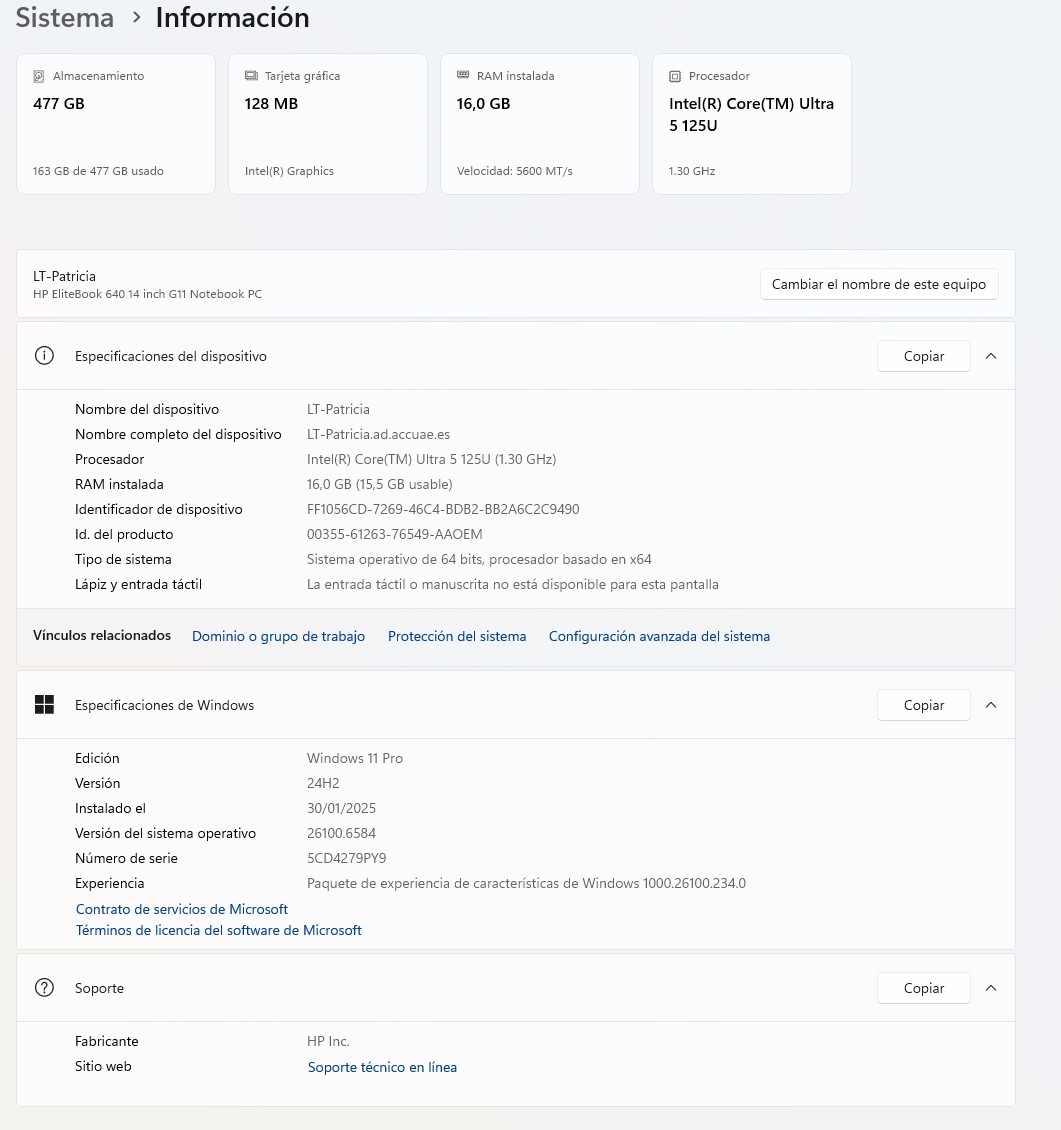Image resolution: width=1061 pixels, height=1130 pixels.
Task: Collapse the Especificaciones del dispositivo section
Action: 991,356
